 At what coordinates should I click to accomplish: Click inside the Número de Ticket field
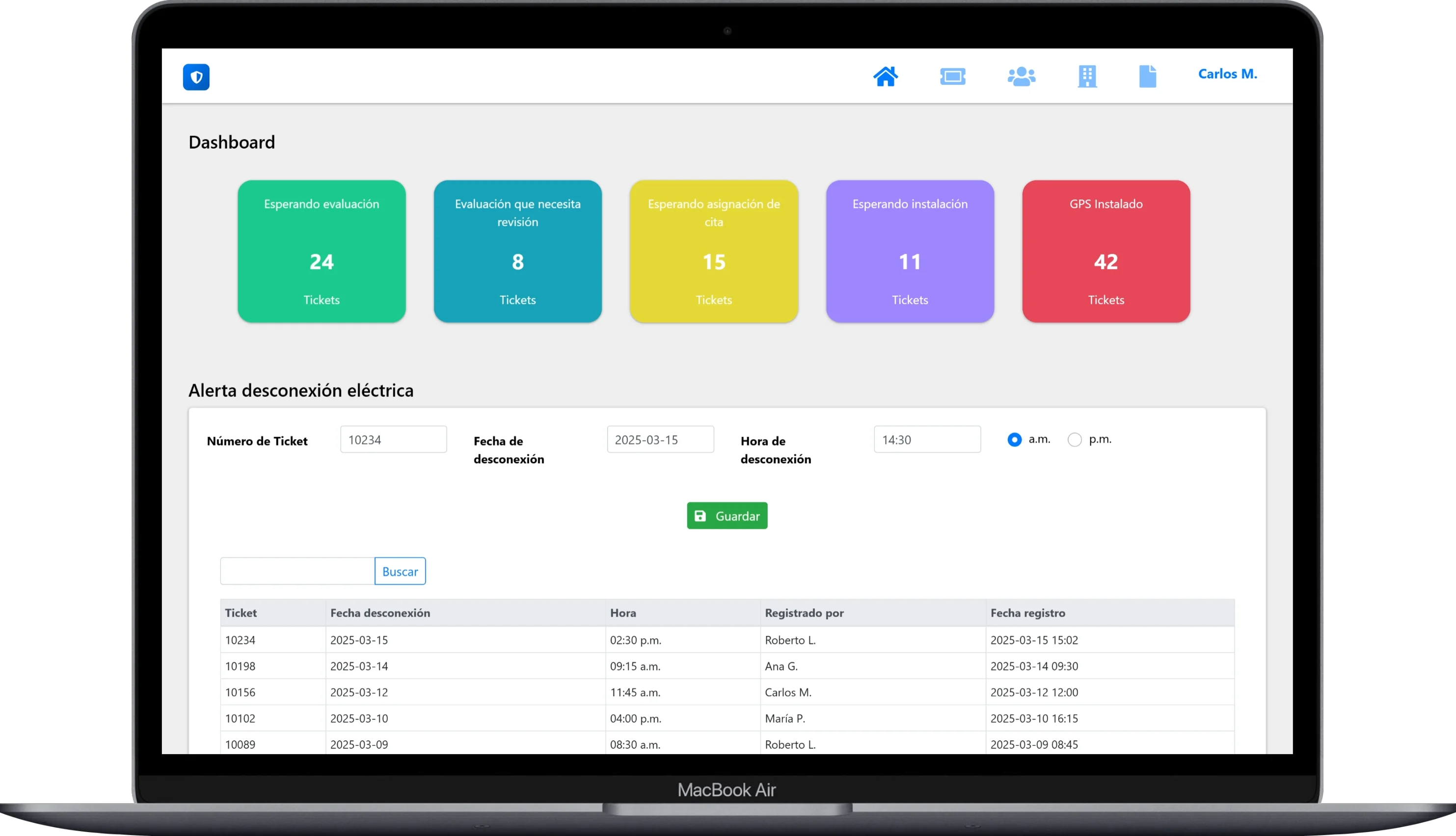(393, 440)
